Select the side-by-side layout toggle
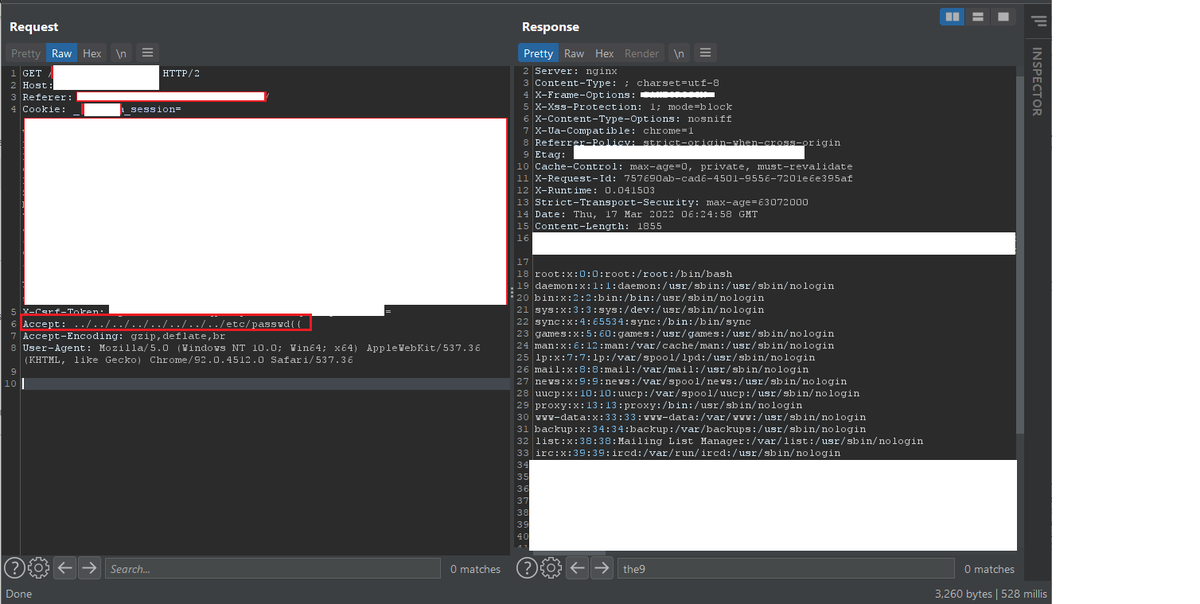Image resolution: width=1200 pixels, height=604 pixels. point(951,16)
